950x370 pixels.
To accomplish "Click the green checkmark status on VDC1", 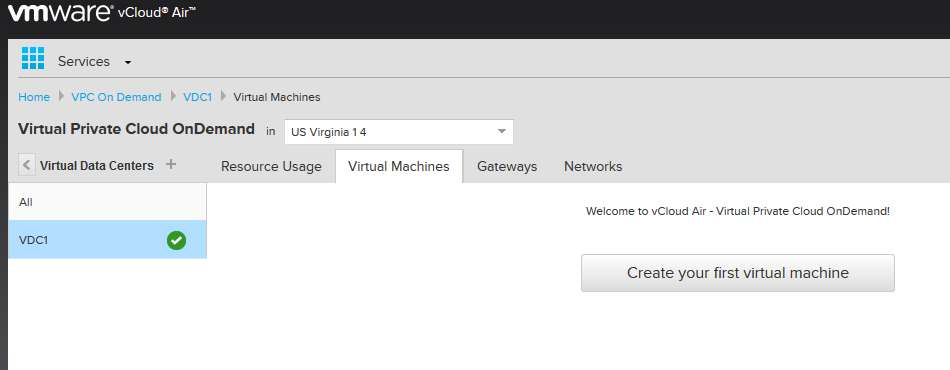I will 176,240.
